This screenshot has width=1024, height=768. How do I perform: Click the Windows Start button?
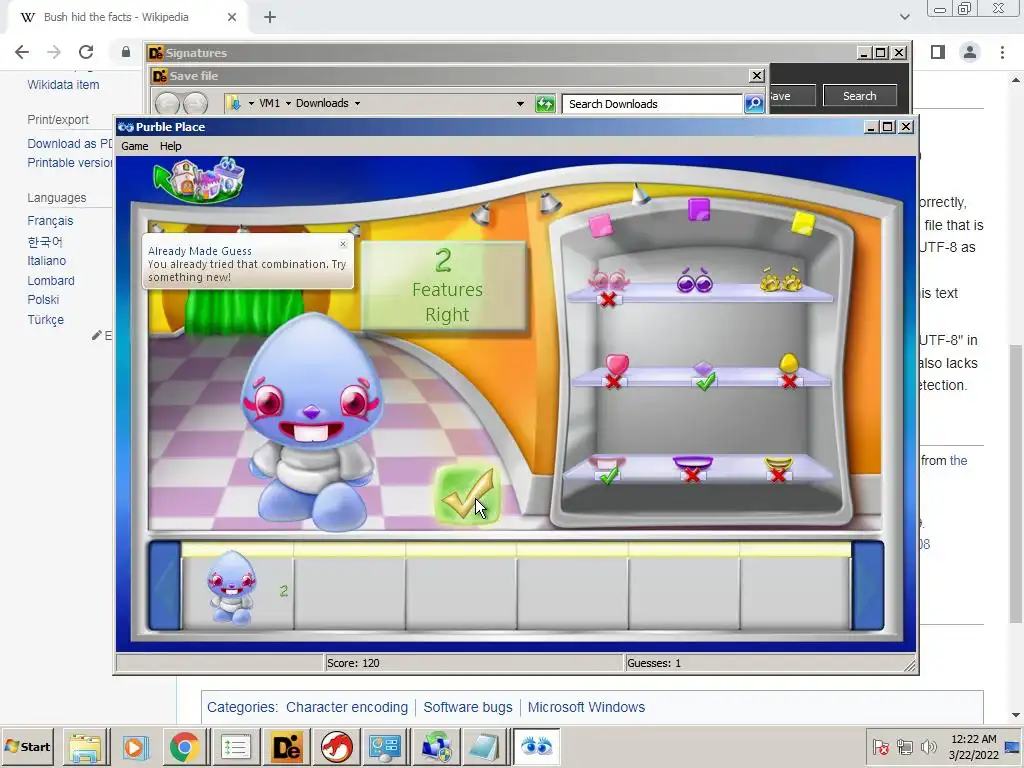27,746
